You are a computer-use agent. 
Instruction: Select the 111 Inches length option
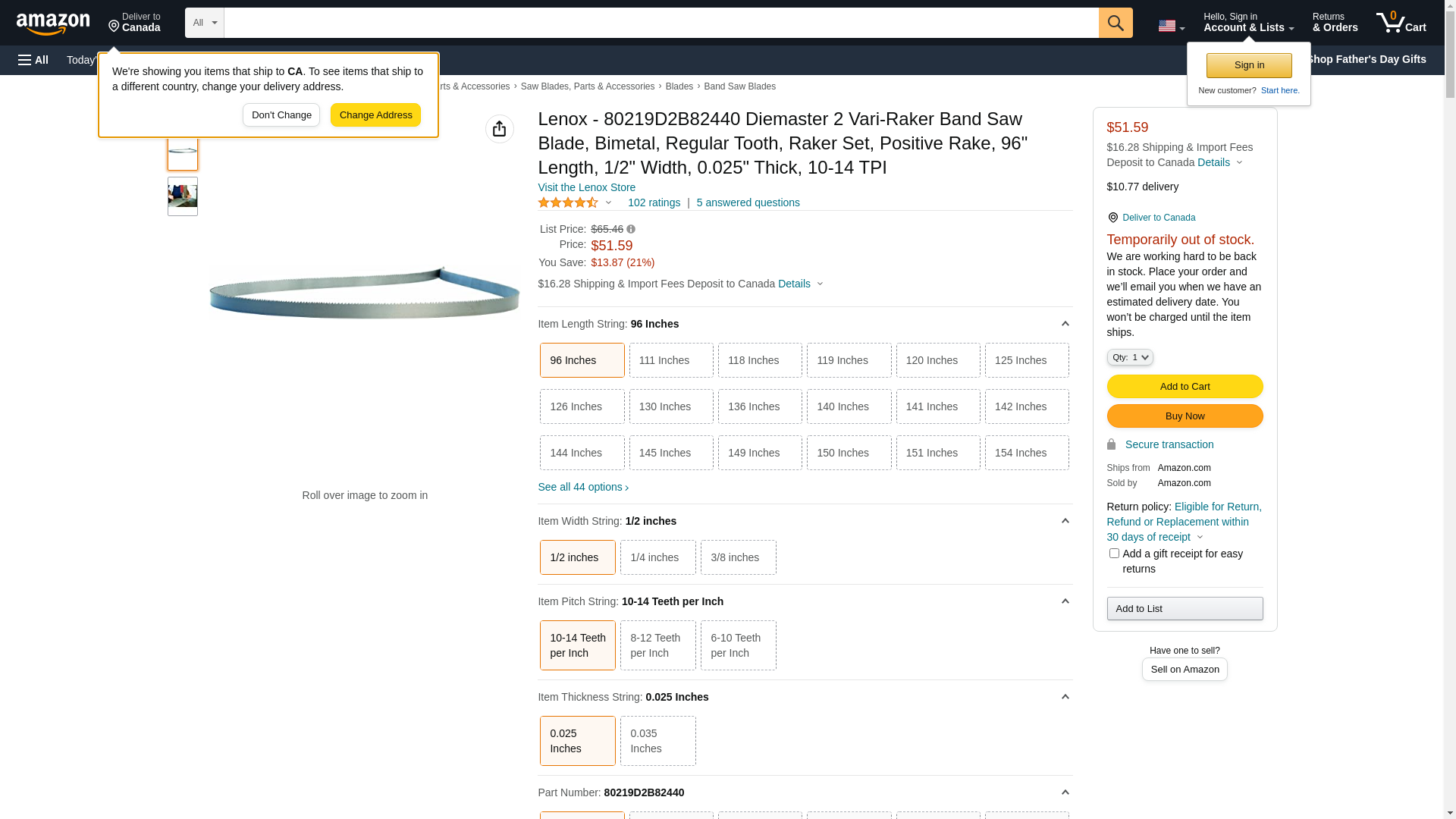[x=670, y=360]
